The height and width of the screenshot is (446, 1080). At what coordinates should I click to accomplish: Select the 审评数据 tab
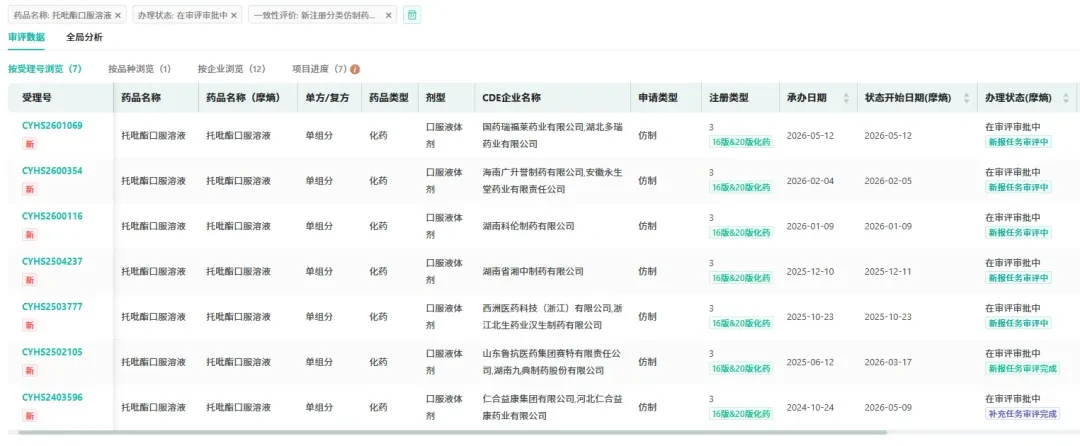pos(26,37)
